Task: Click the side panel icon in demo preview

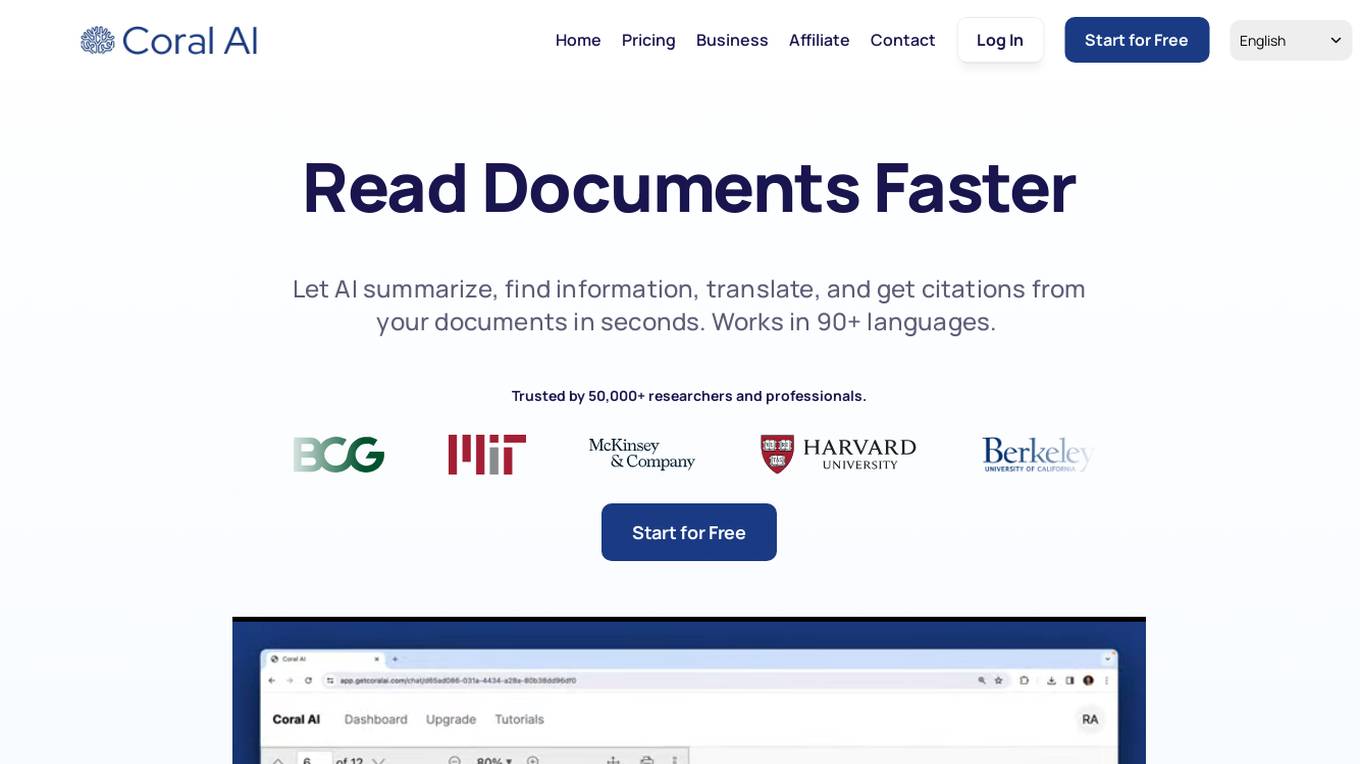Action: click(x=1070, y=680)
